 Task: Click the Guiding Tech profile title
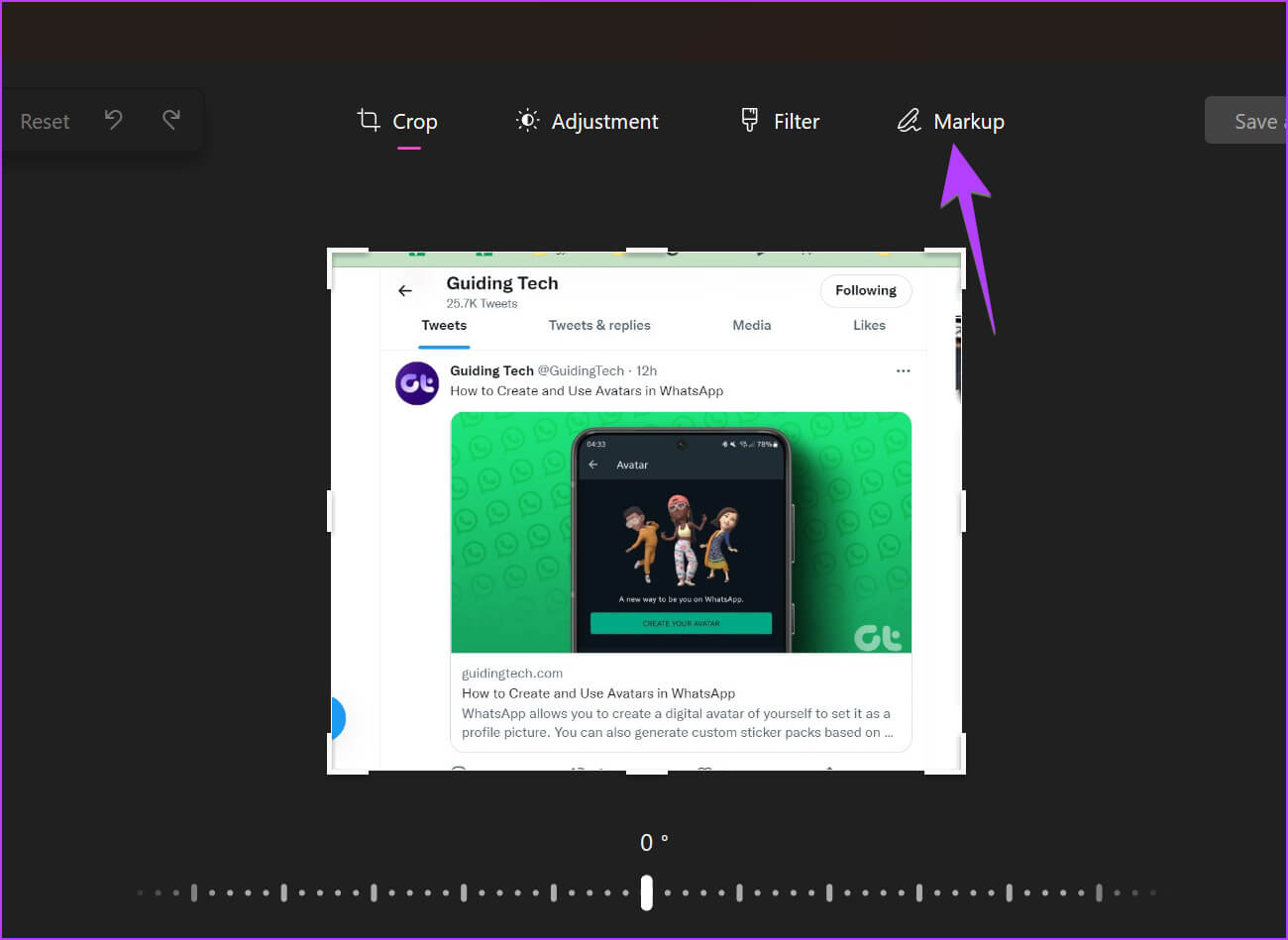tap(502, 283)
